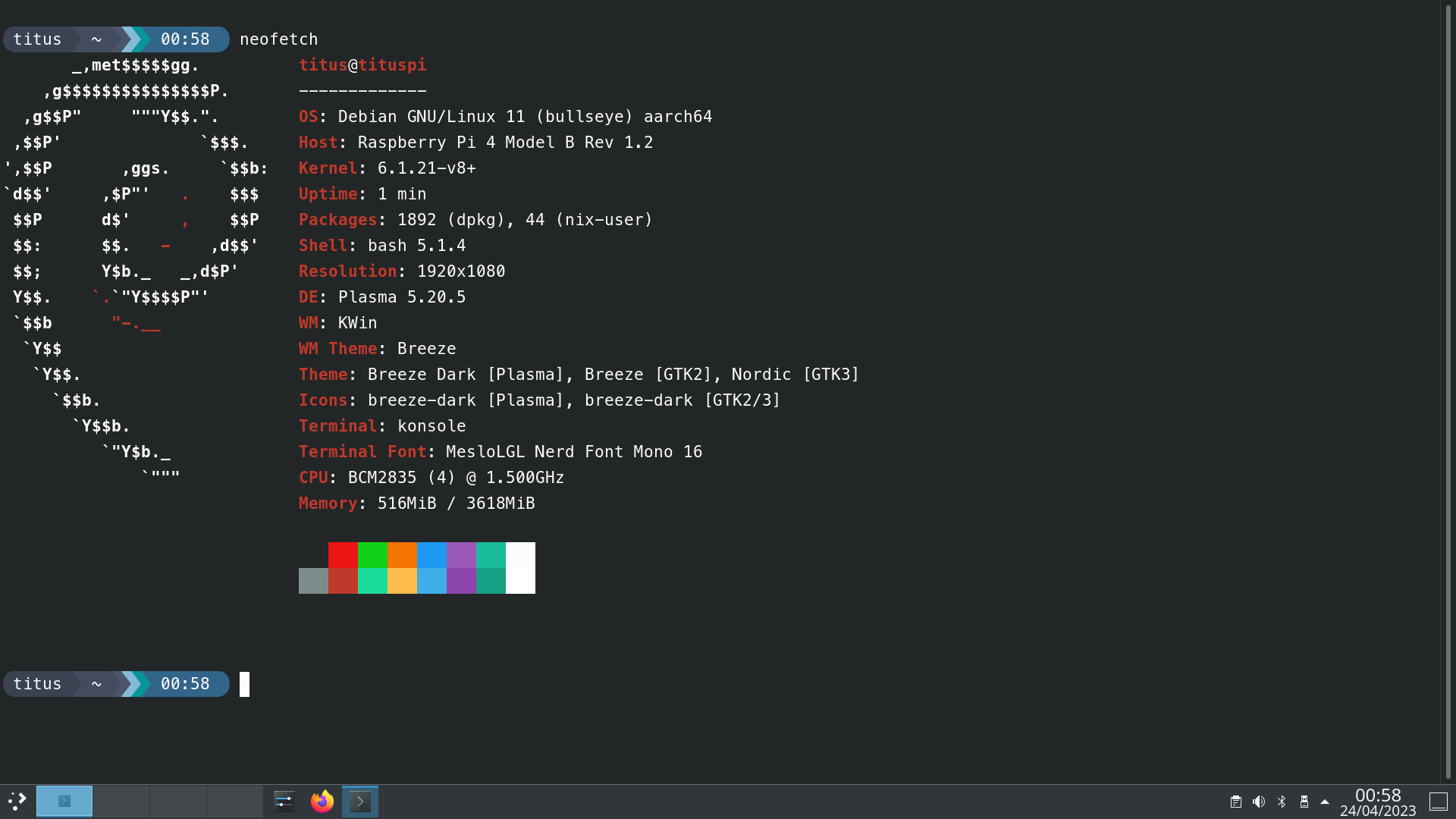Click the bright red color block

(x=343, y=554)
